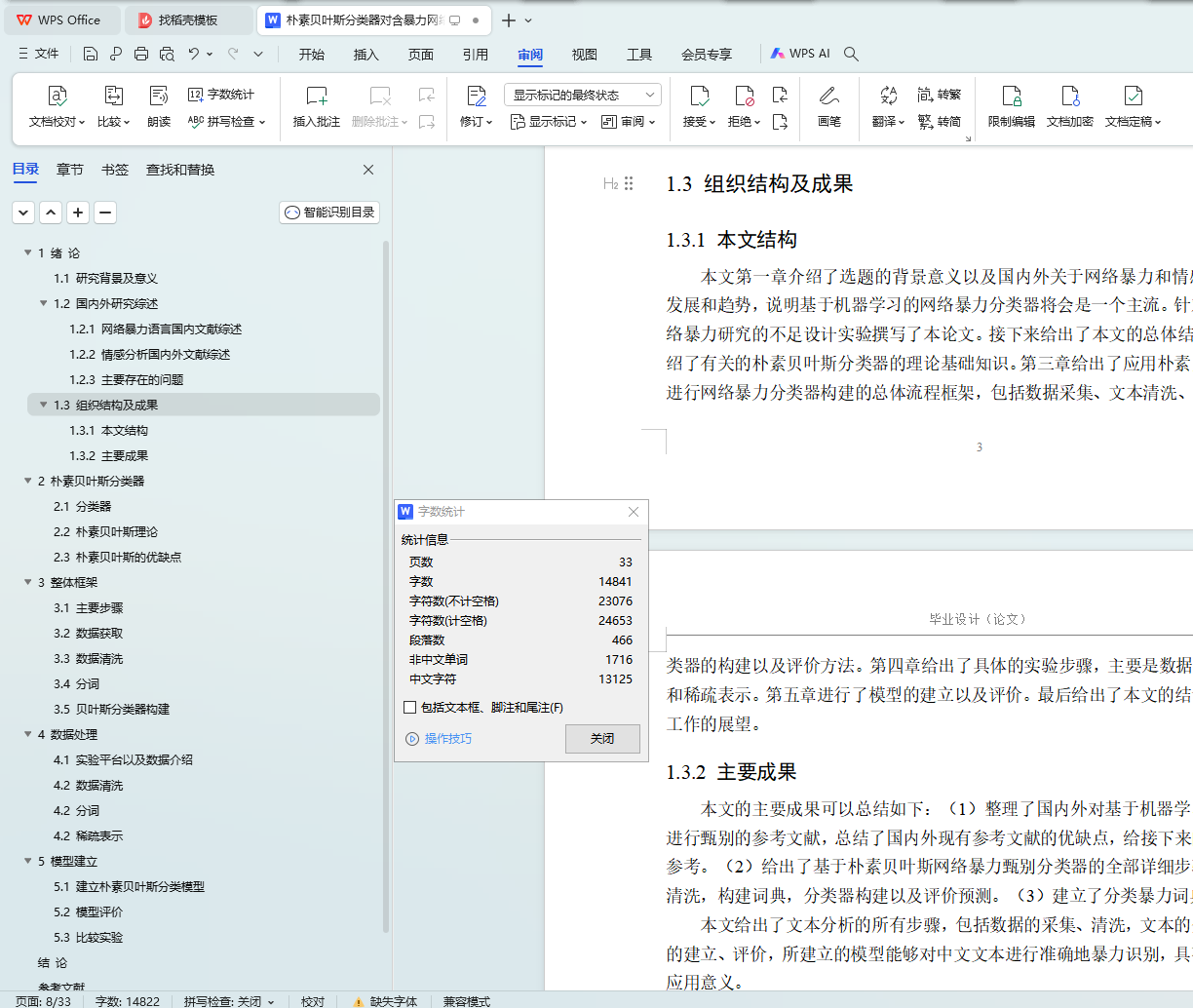Click the search magnifier icon beside WPS AI
Viewport: 1193px width, 1008px height.
point(851,55)
